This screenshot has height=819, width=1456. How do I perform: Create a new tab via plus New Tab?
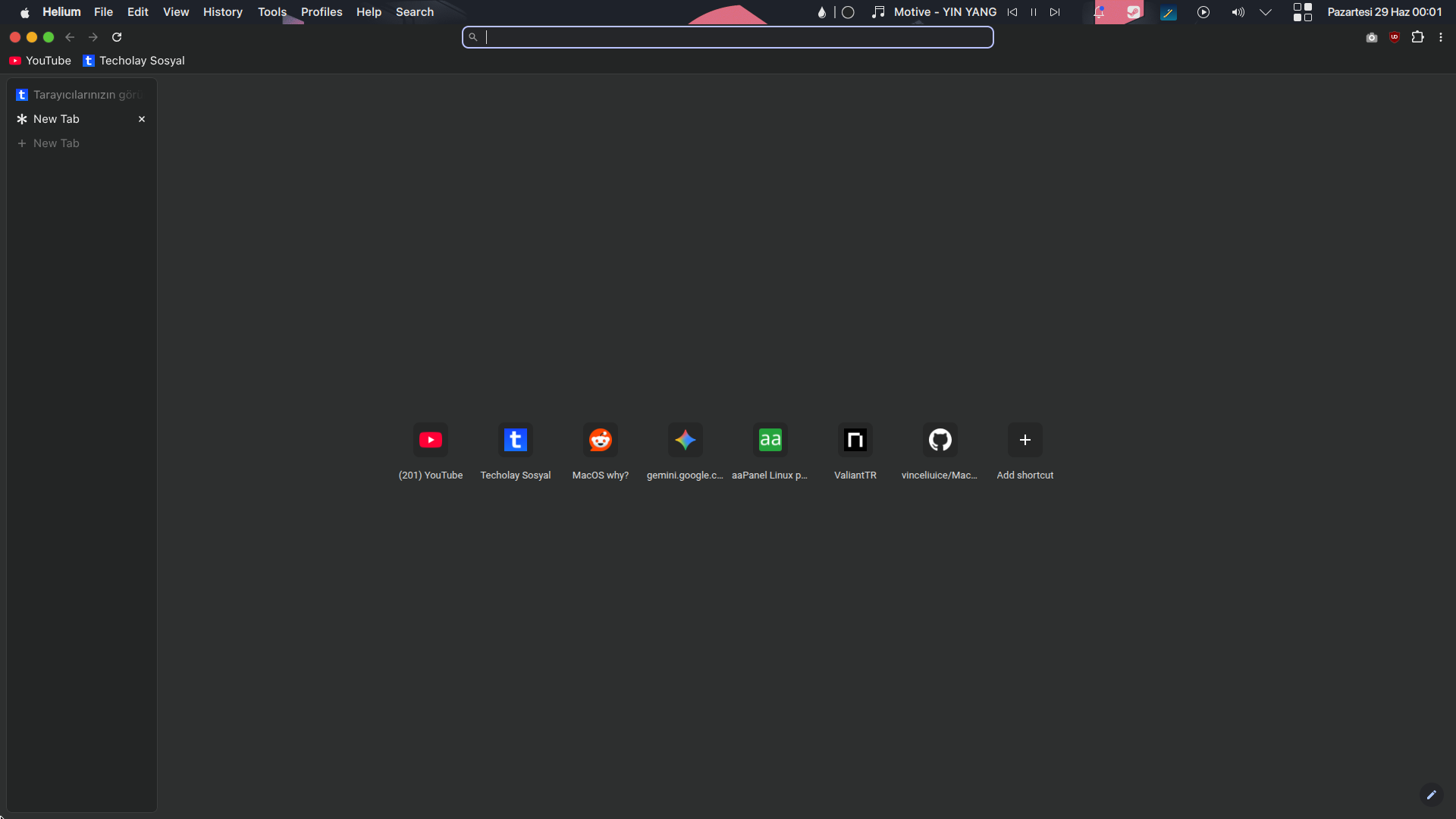click(82, 143)
